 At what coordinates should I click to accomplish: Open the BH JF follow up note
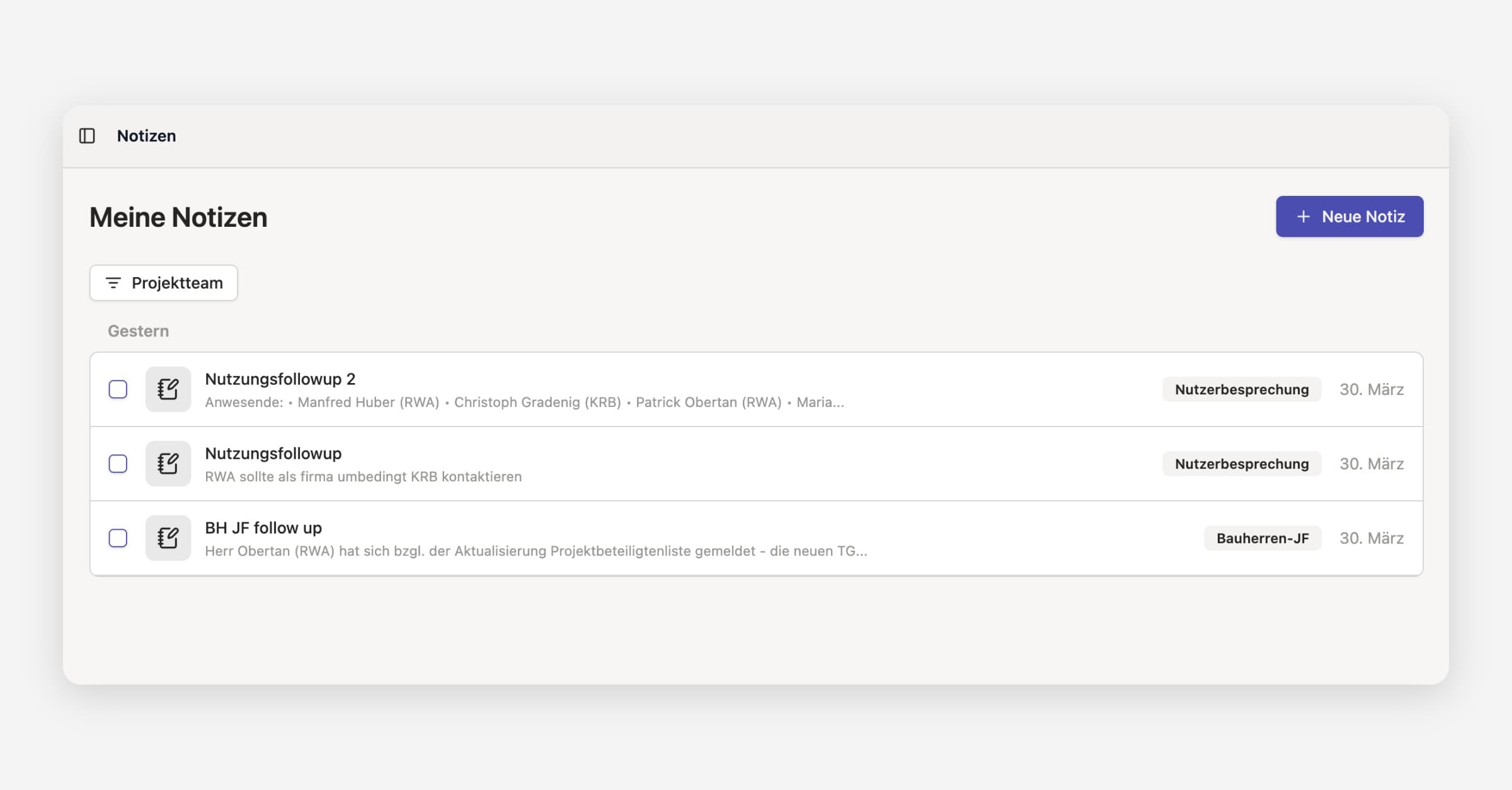[263, 528]
